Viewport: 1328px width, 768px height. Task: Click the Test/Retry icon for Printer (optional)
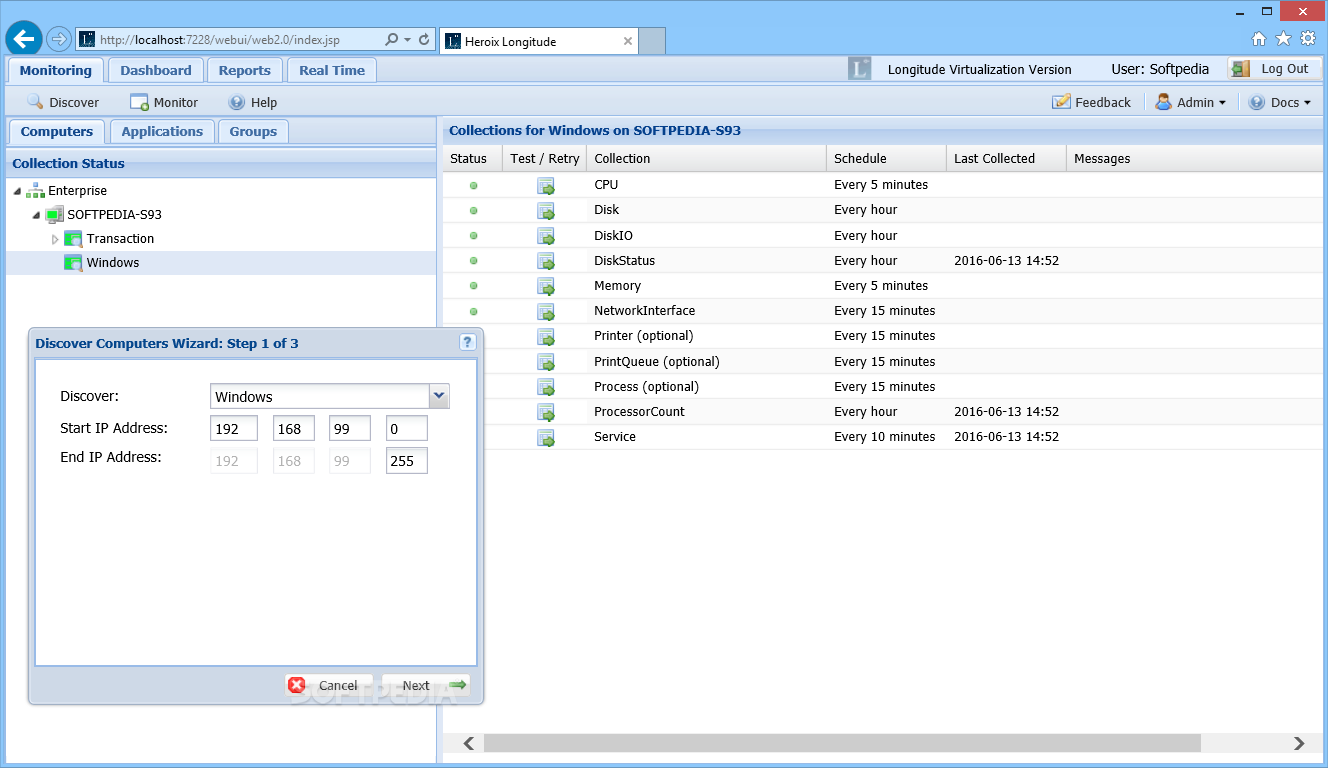coord(546,336)
